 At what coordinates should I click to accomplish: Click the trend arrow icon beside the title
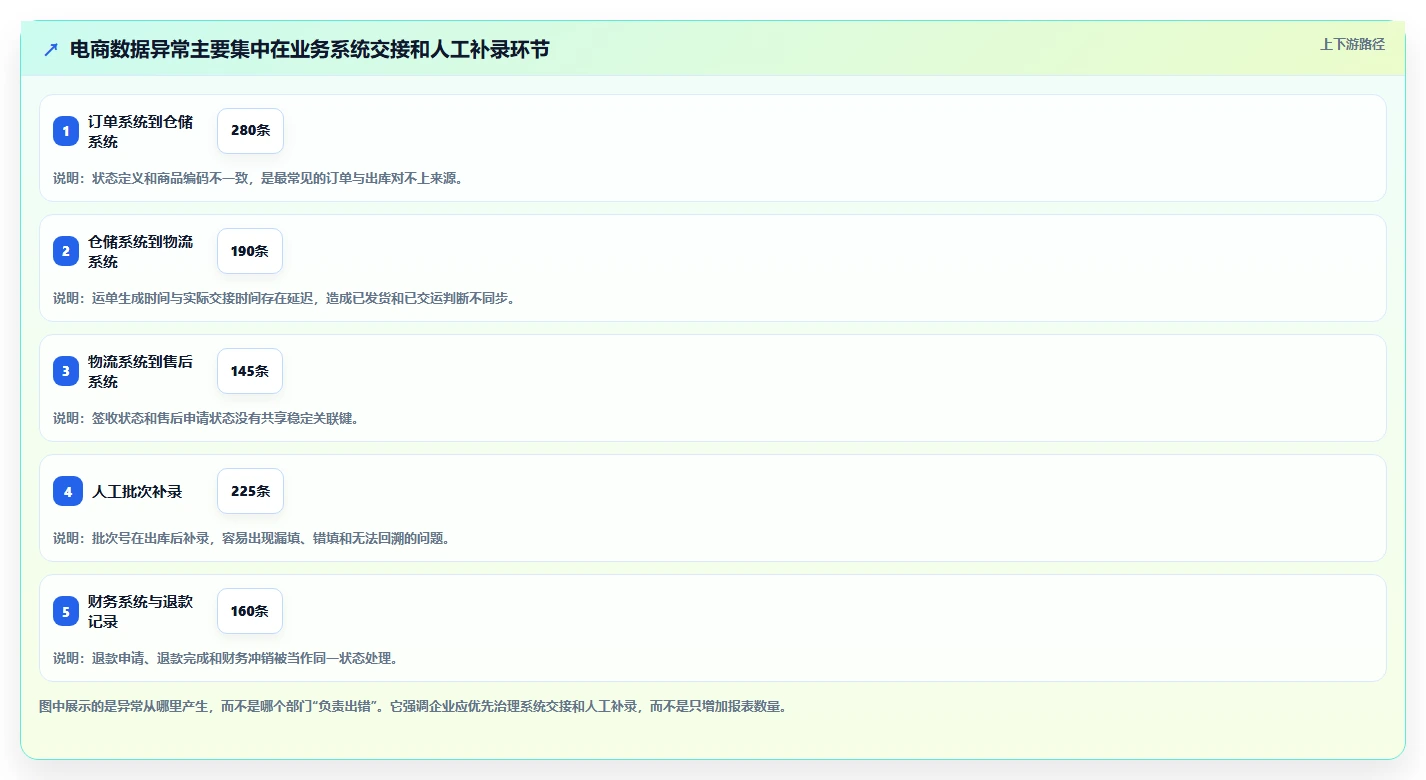tap(51, 49)
